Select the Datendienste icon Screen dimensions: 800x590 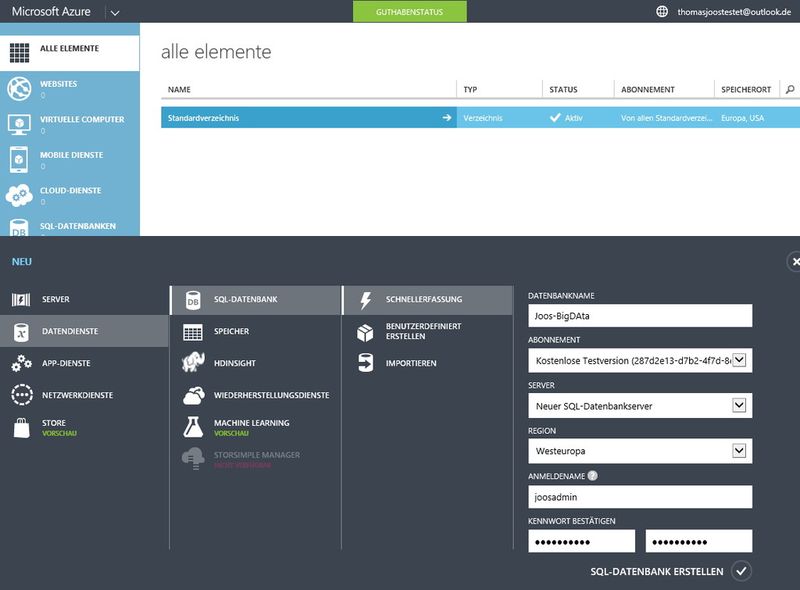[x=21, y=332]
